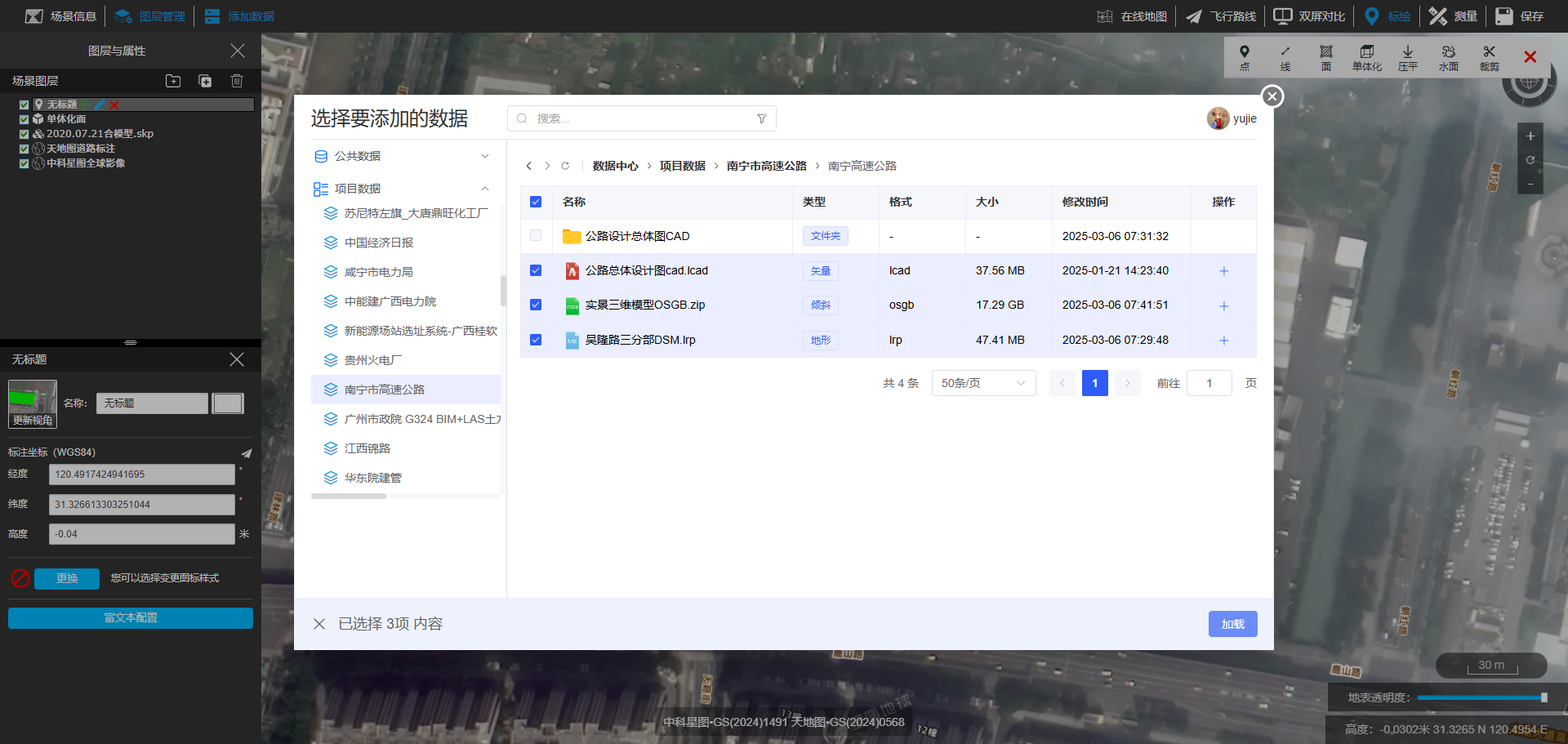This screenshot has width=1568, height=744.
Task: Select the 裁剪 clipping tool
Action: (1489, 58)
